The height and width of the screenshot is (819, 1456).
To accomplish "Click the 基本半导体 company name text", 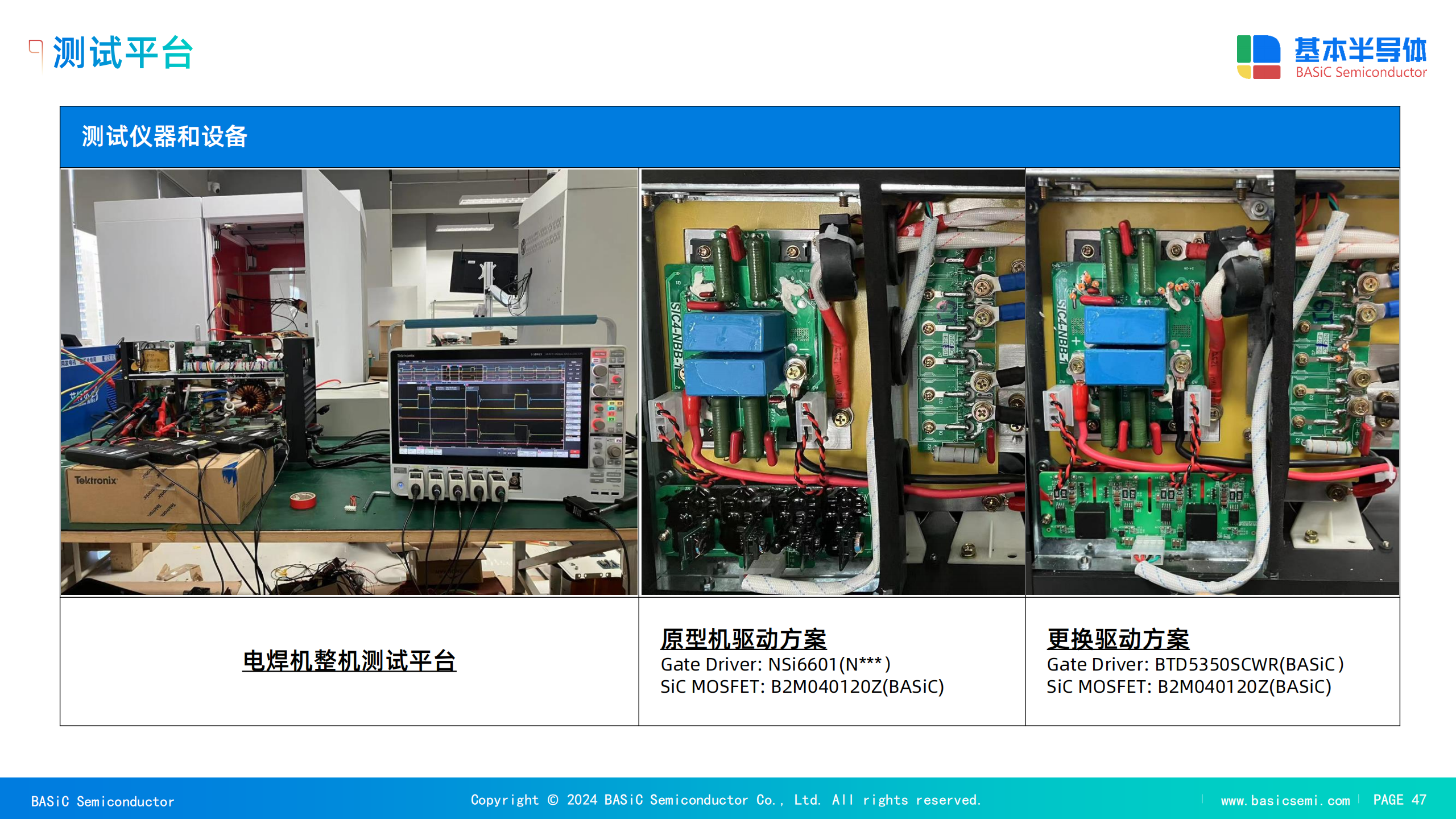I will click(x=1360, y=50).
